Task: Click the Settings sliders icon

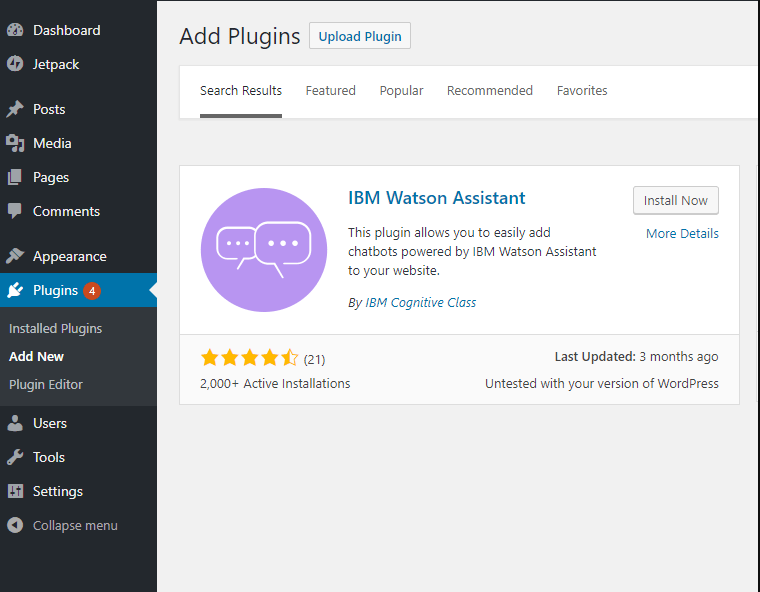Action: (15, 491)
